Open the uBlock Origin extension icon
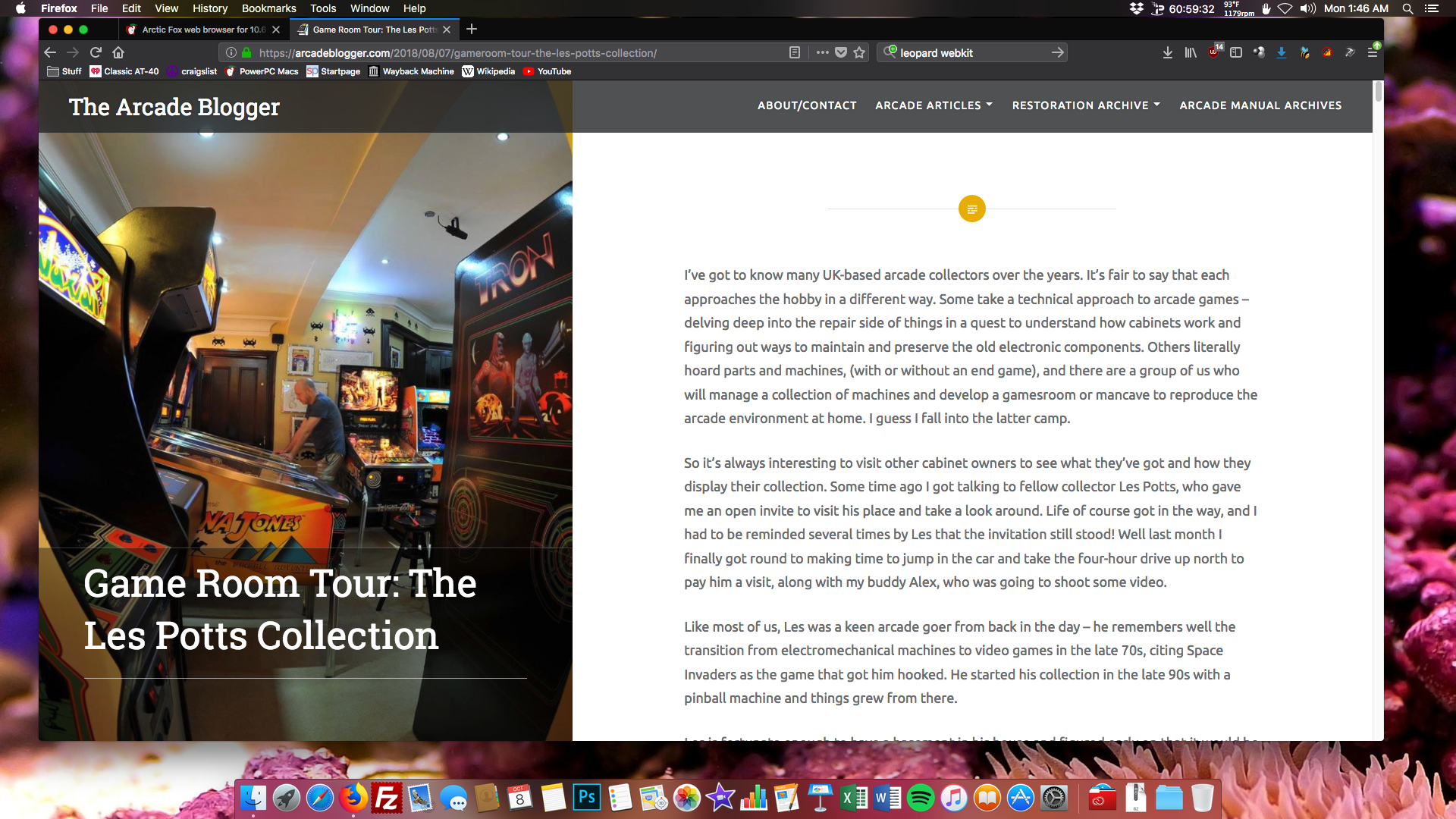Image resolution: width=1456 pixels, height=819 pixels. tap(1214, 52)
